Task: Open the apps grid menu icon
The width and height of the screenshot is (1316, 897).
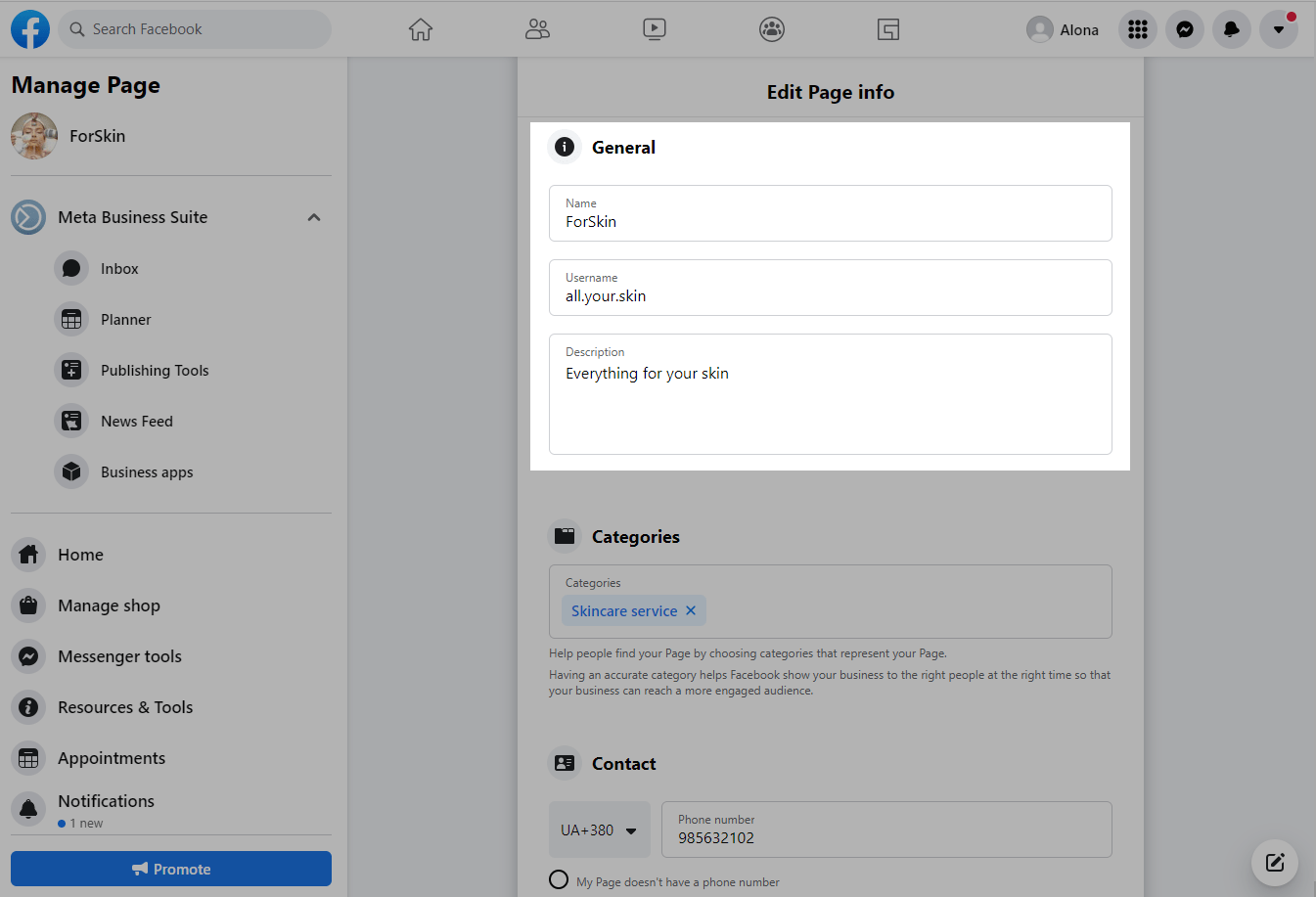Action: coord(1138,29)
